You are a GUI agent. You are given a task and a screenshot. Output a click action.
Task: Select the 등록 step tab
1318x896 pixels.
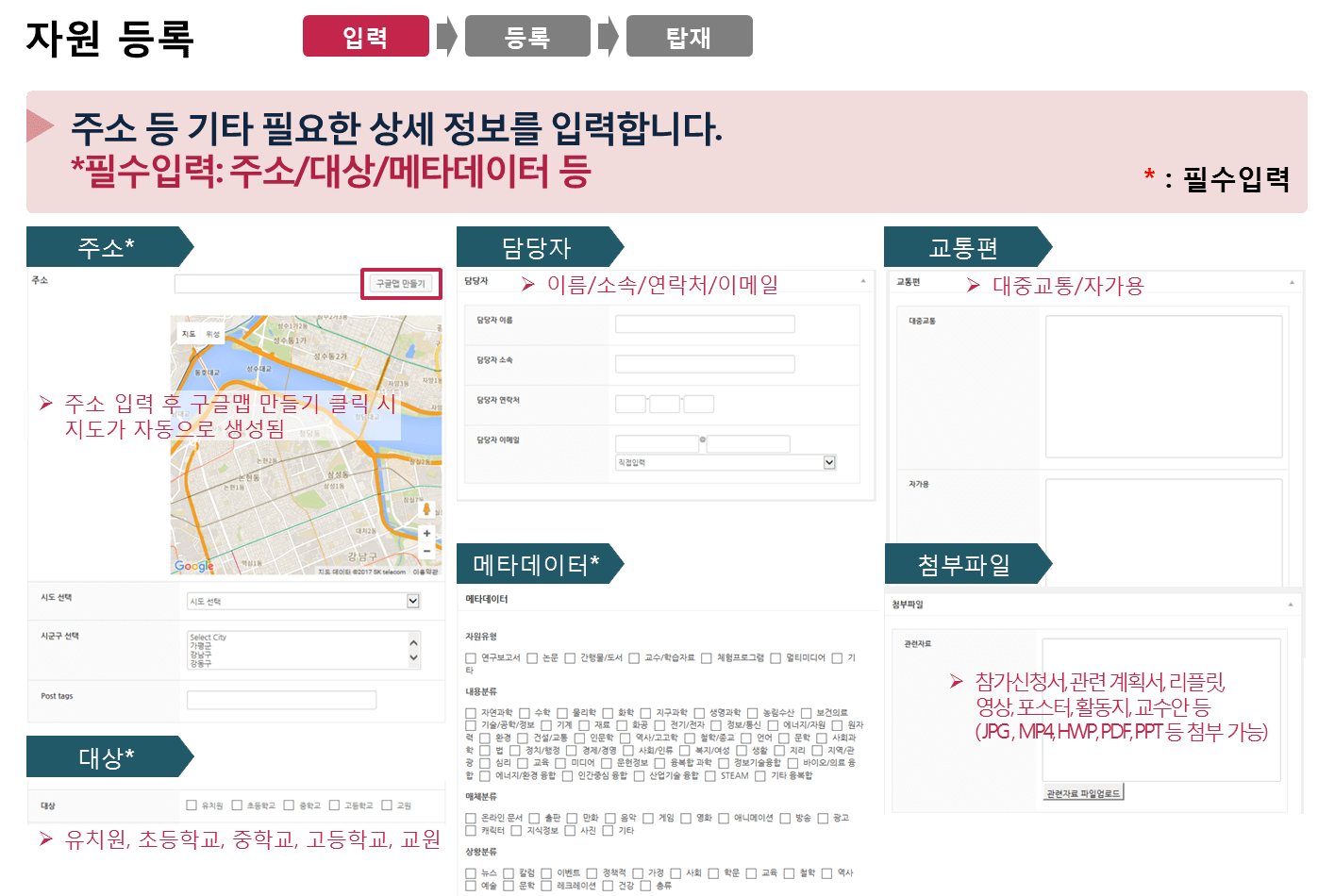point(527,36)
